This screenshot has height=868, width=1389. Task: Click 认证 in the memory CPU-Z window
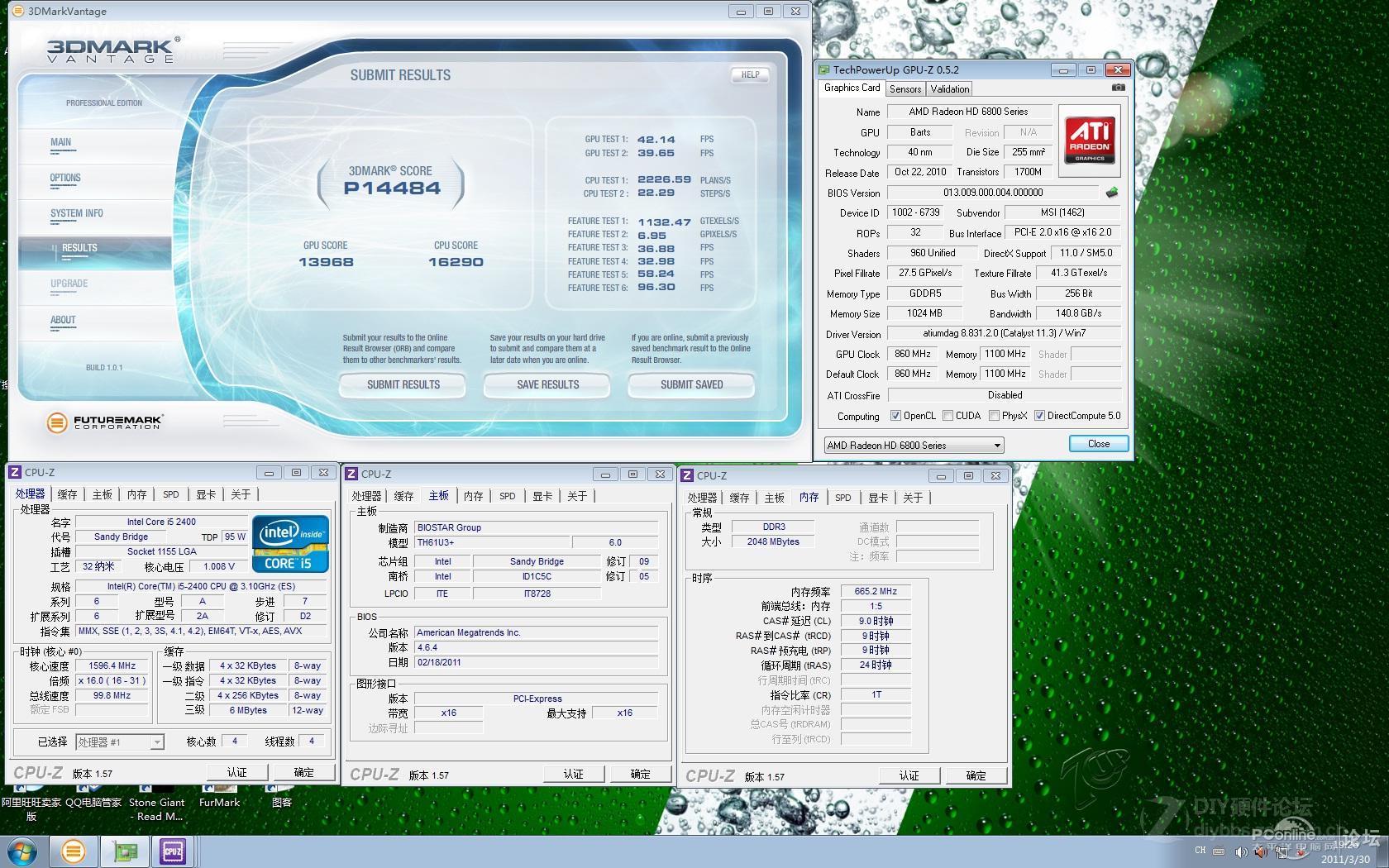click(909, 775)
